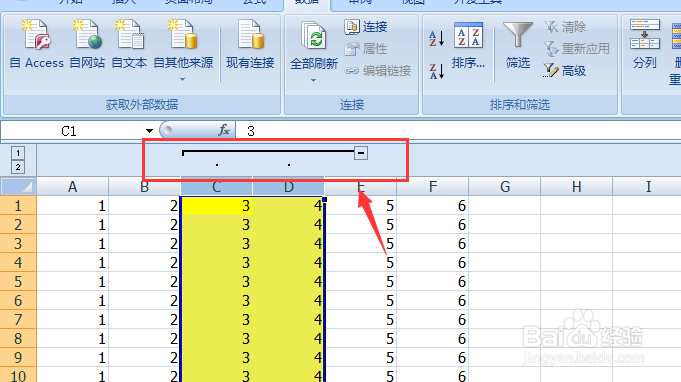Open data range Properties (属性)
This screenshot has height=382, width=681.
pos(366,49)
